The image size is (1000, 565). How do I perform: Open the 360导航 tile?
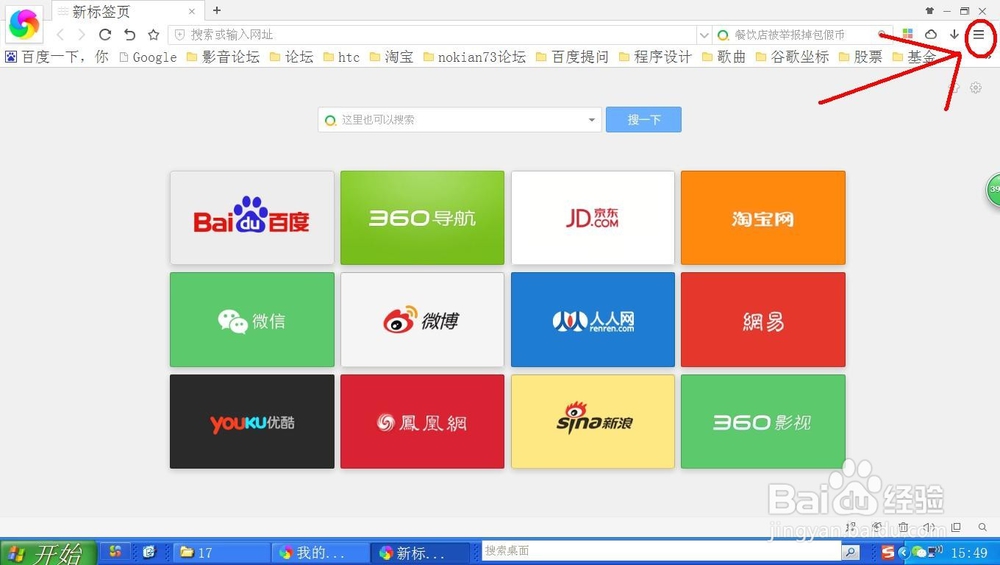click(x=422, y=217)
